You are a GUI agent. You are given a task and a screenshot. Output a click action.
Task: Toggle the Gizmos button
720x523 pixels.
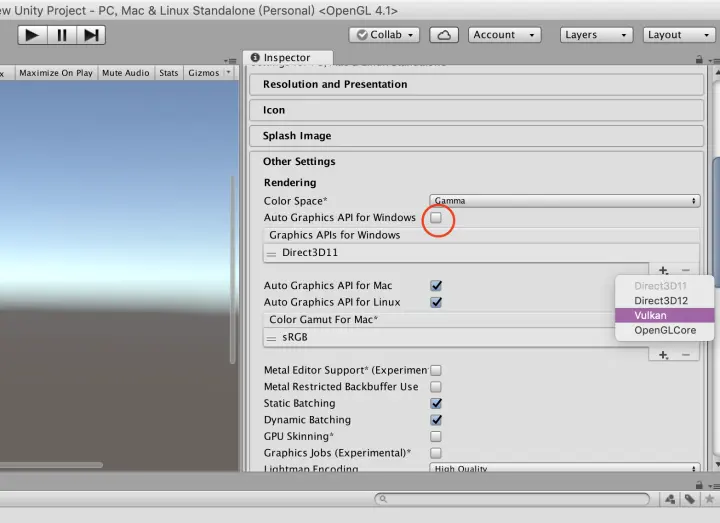pos(204,73)
